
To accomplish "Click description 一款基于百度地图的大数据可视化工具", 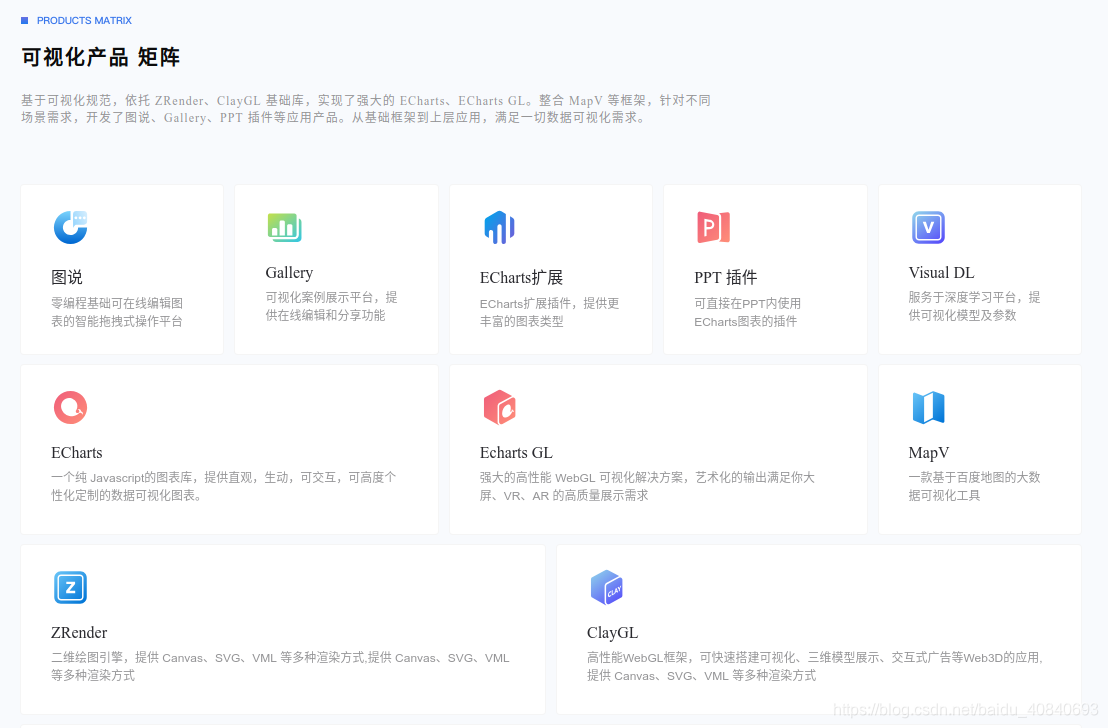I will [x=974, y=486].
